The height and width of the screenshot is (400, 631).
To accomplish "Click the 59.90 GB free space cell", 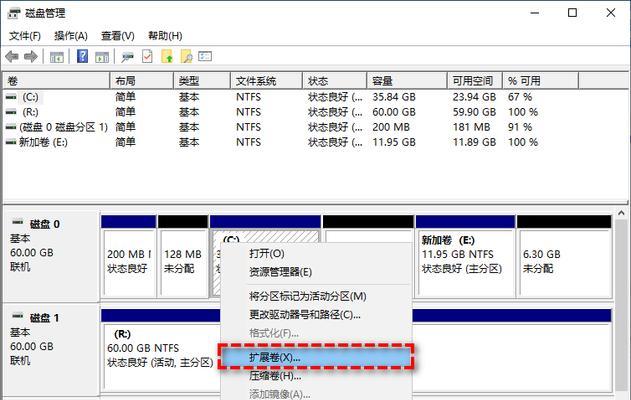I will pos(474,112).
